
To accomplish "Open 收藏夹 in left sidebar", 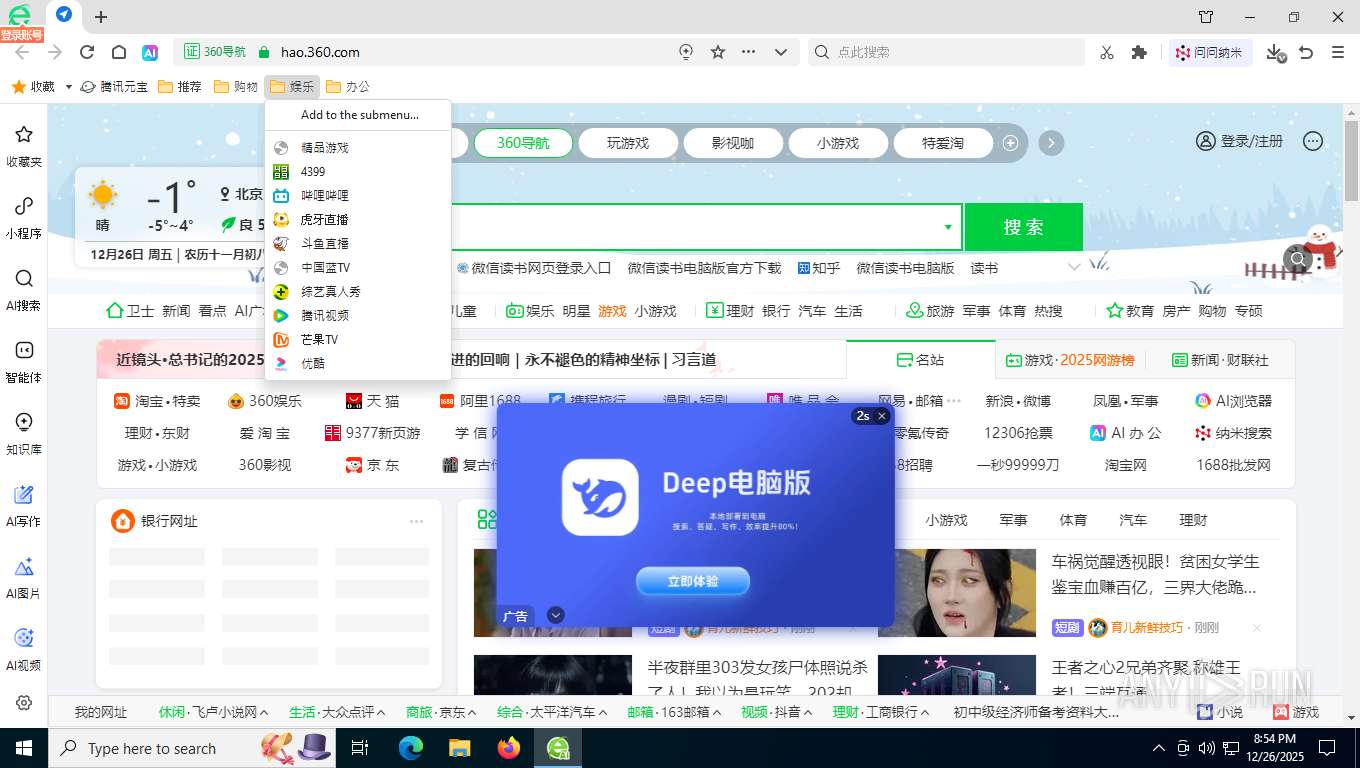I will (24, 146).
